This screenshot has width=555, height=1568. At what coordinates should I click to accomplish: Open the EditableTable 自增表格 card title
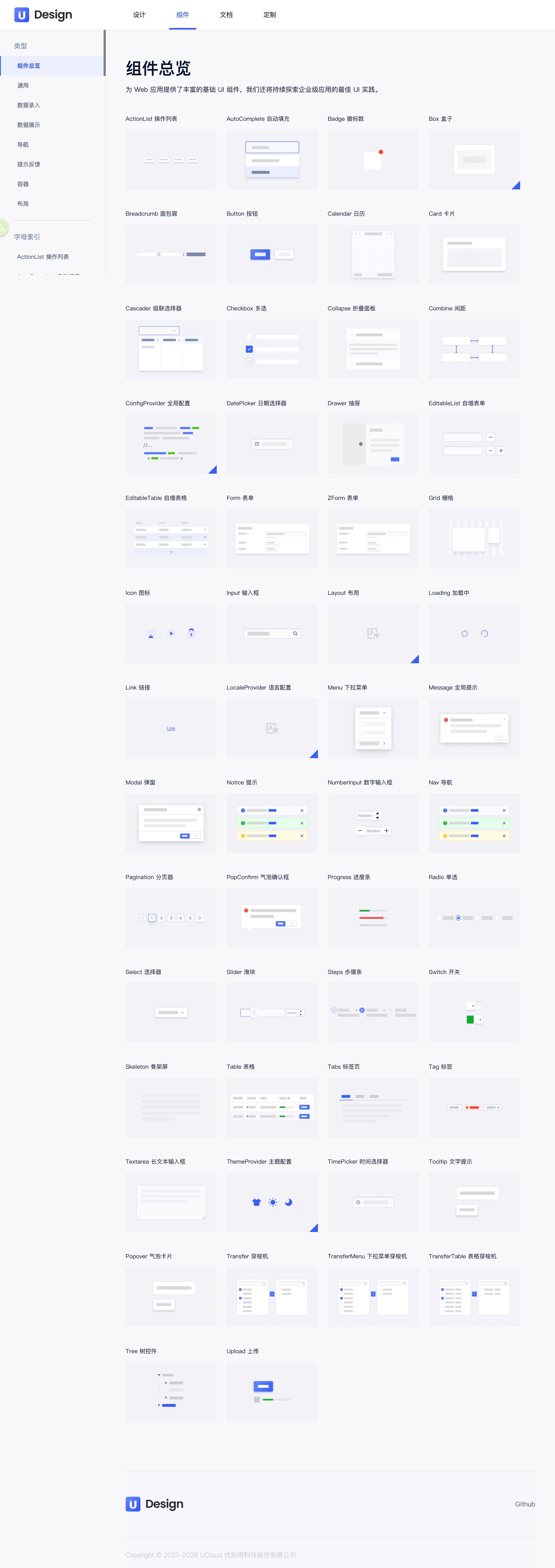[156, 498]
